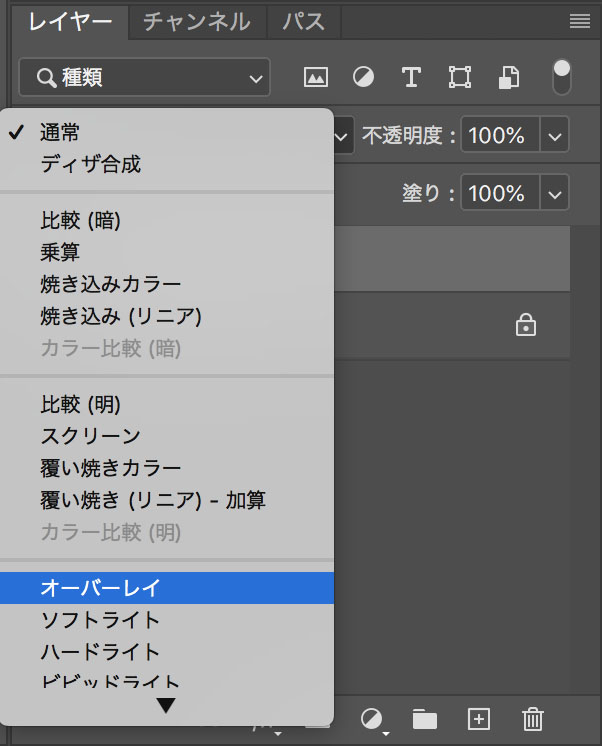Screen dimensions: 602x746
Task: Open the 種類 filter type dropdown
Action: pyautogui.click(x=144, y=77)
